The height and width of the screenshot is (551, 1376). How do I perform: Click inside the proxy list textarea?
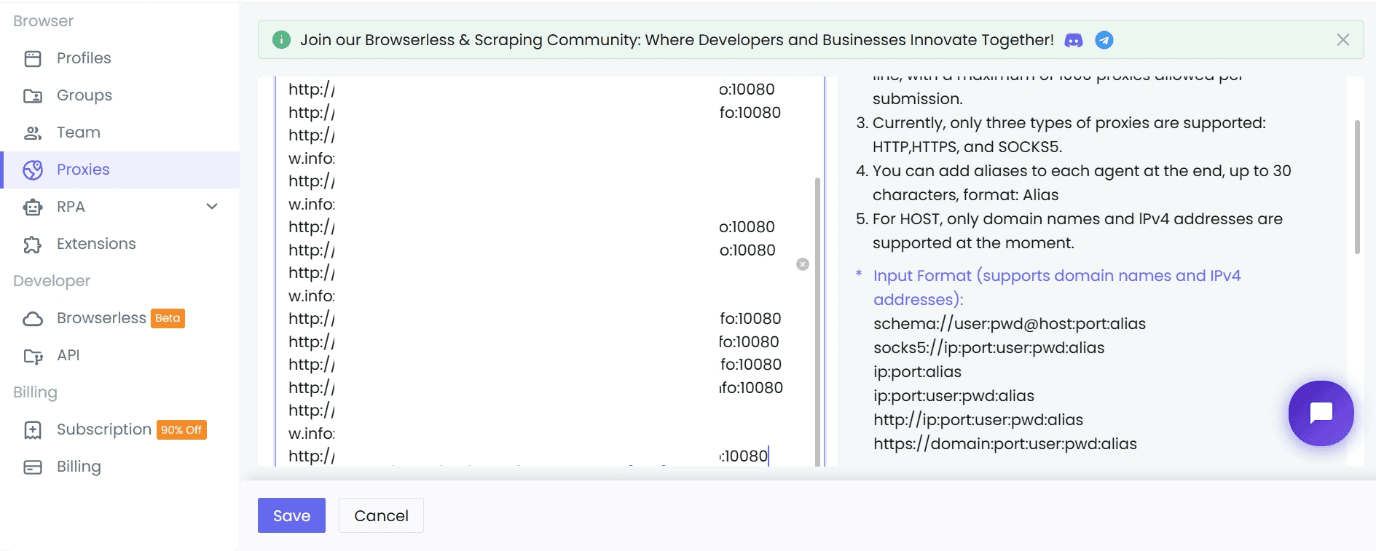550,272
